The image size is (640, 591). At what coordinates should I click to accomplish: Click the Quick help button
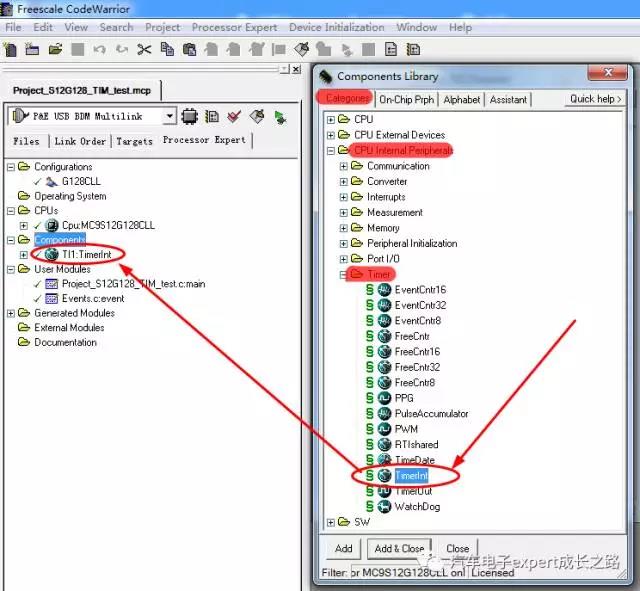595,99
